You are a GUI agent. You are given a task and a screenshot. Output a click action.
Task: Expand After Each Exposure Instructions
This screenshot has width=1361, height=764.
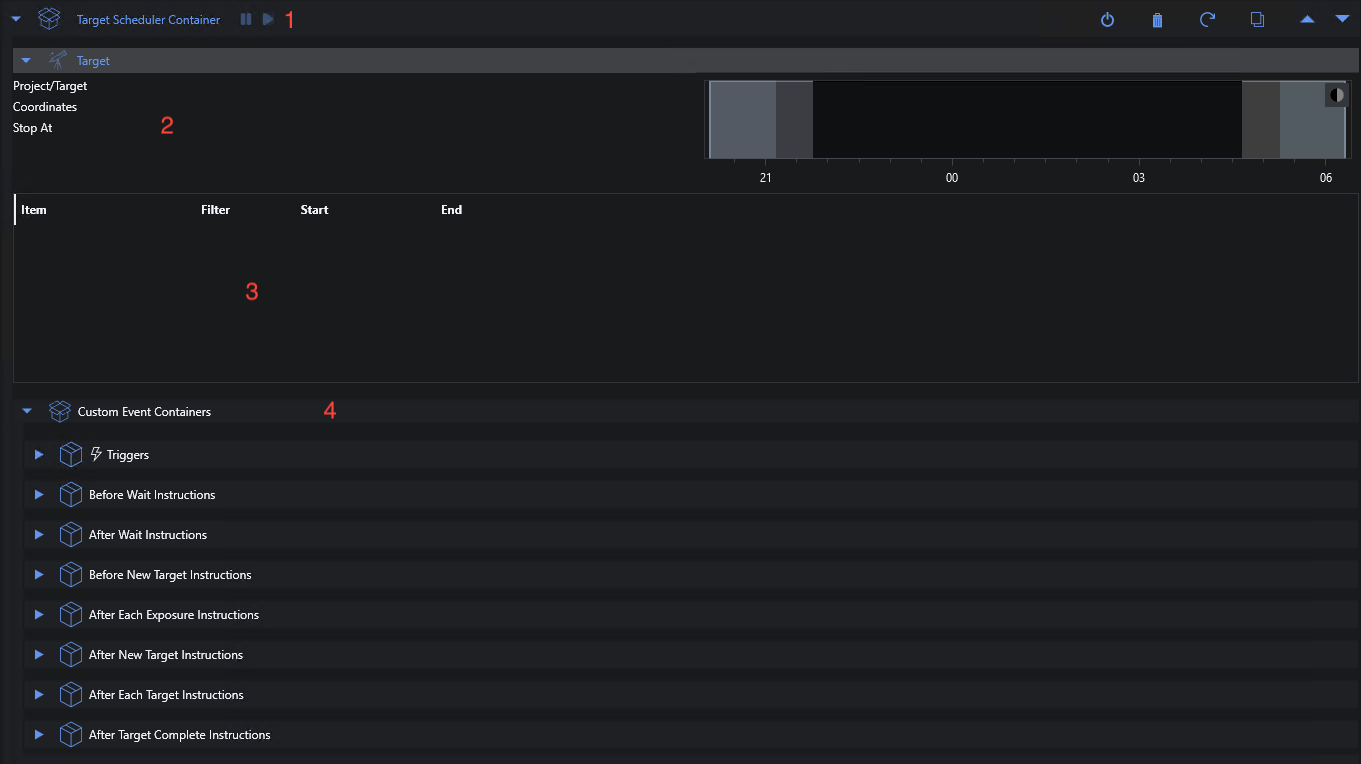click(39, 614)
